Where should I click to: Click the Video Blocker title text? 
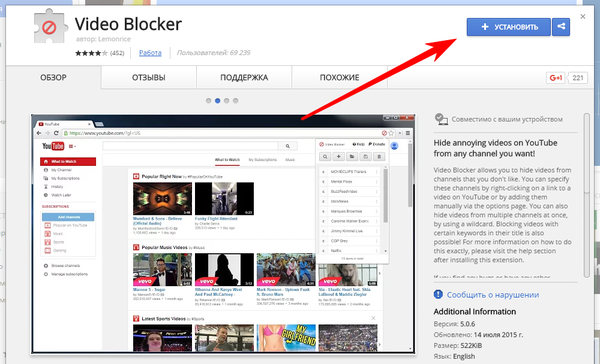click(128, 24)
